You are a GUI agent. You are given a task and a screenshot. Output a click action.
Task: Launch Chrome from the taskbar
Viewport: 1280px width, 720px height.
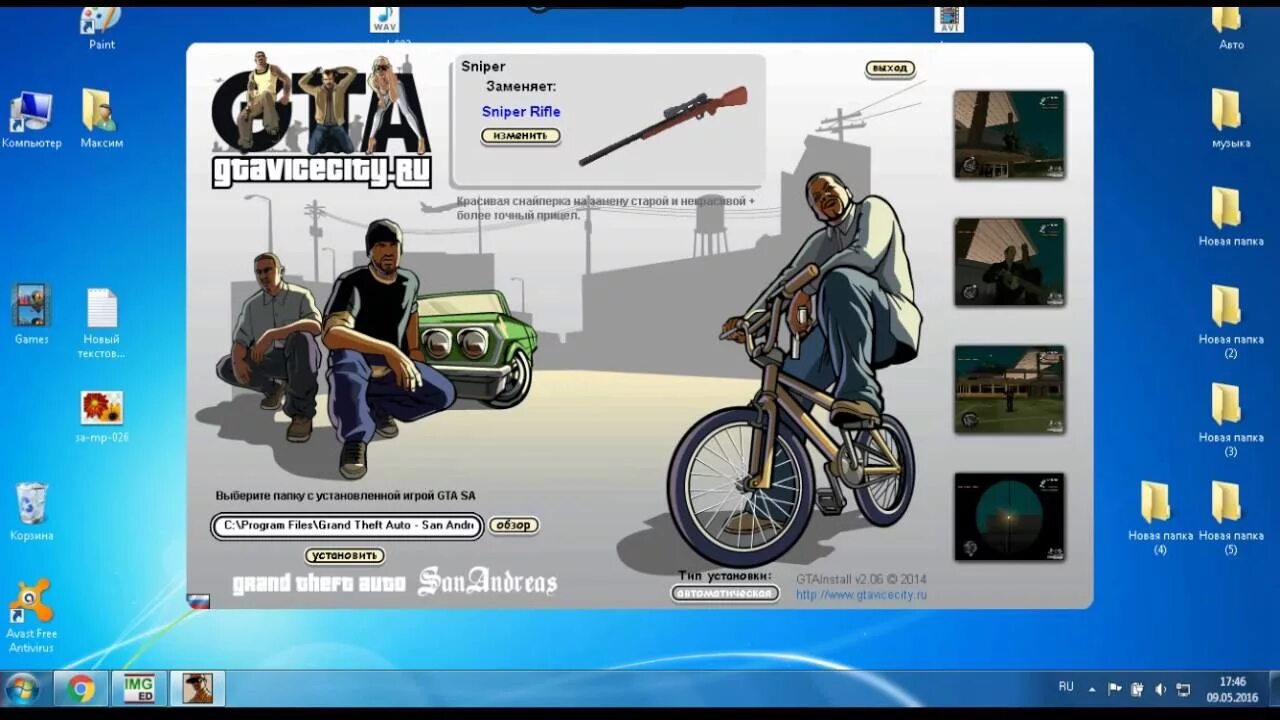(x=82, y=688)
